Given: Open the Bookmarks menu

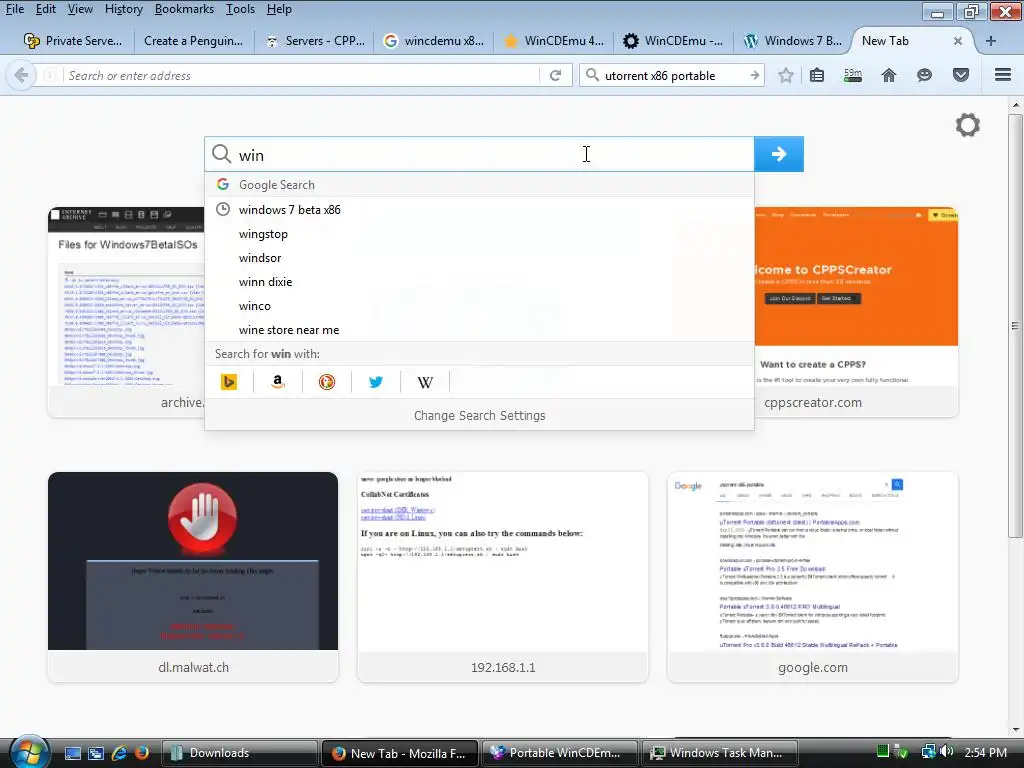Looking at the screenshot, I should coord(184,9).
